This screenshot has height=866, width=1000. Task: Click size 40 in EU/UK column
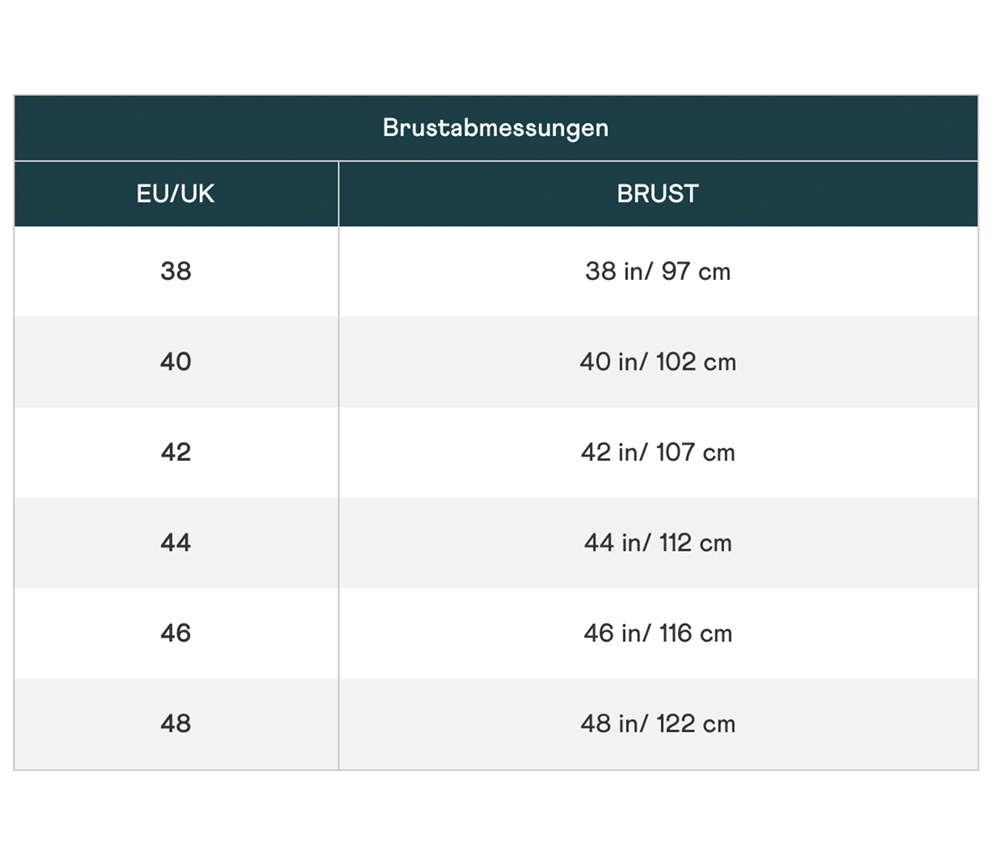click(x=176, y=361)
